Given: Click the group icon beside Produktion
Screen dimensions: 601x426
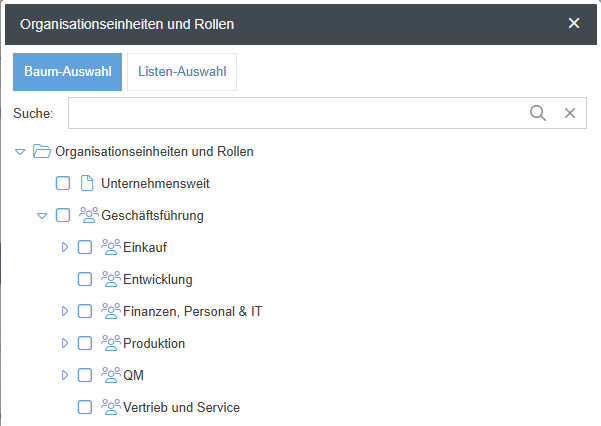Looking at the screenshot, I should click(111, 343).
